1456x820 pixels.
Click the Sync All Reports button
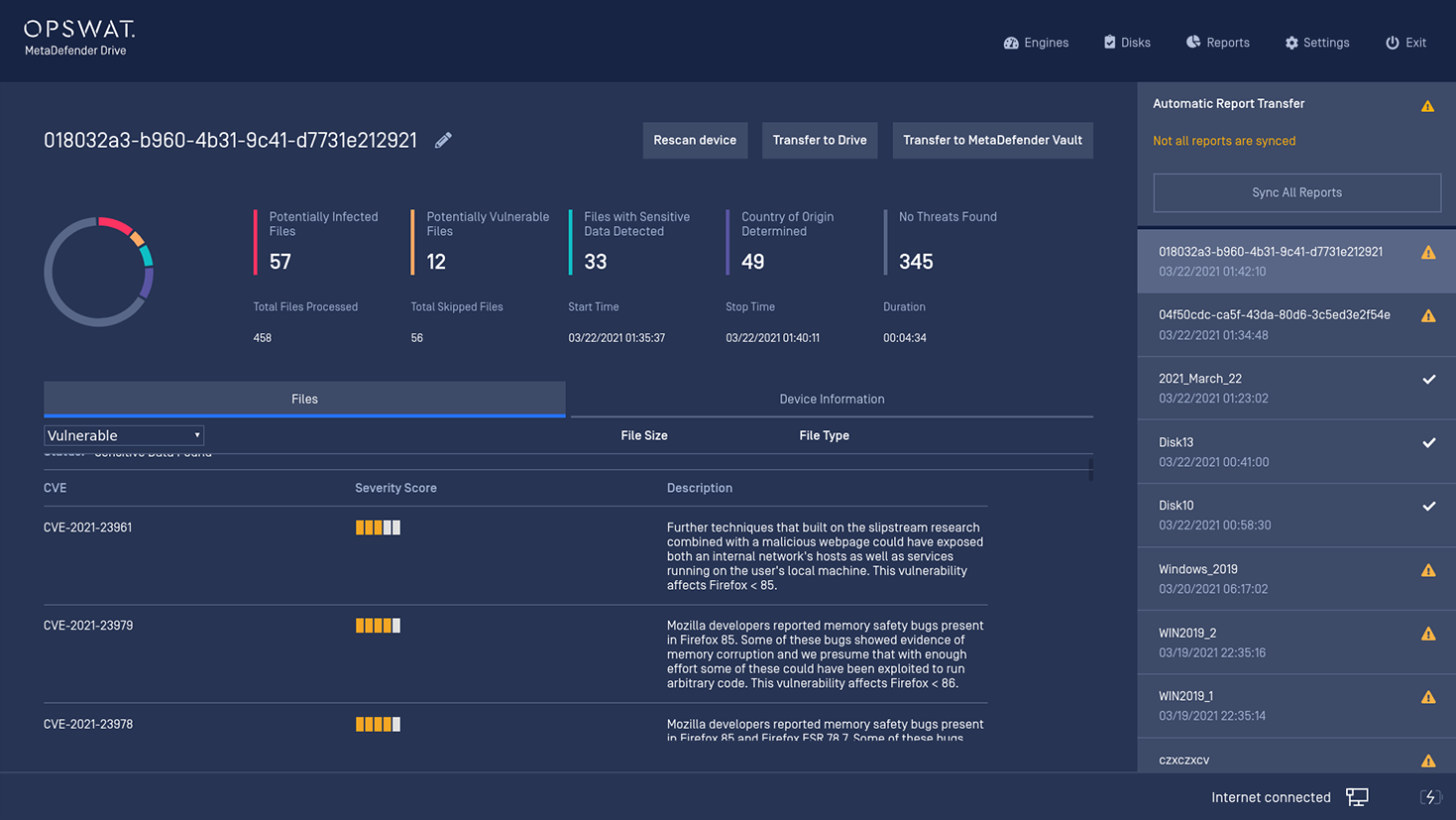tap(1296, 192)
